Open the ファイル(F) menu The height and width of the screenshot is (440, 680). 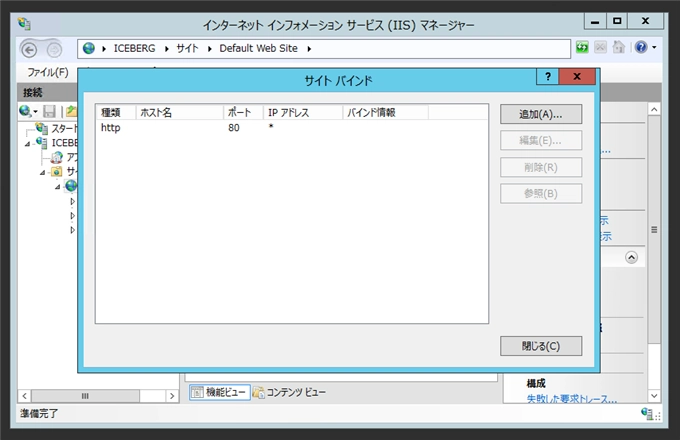pos(48,72)
